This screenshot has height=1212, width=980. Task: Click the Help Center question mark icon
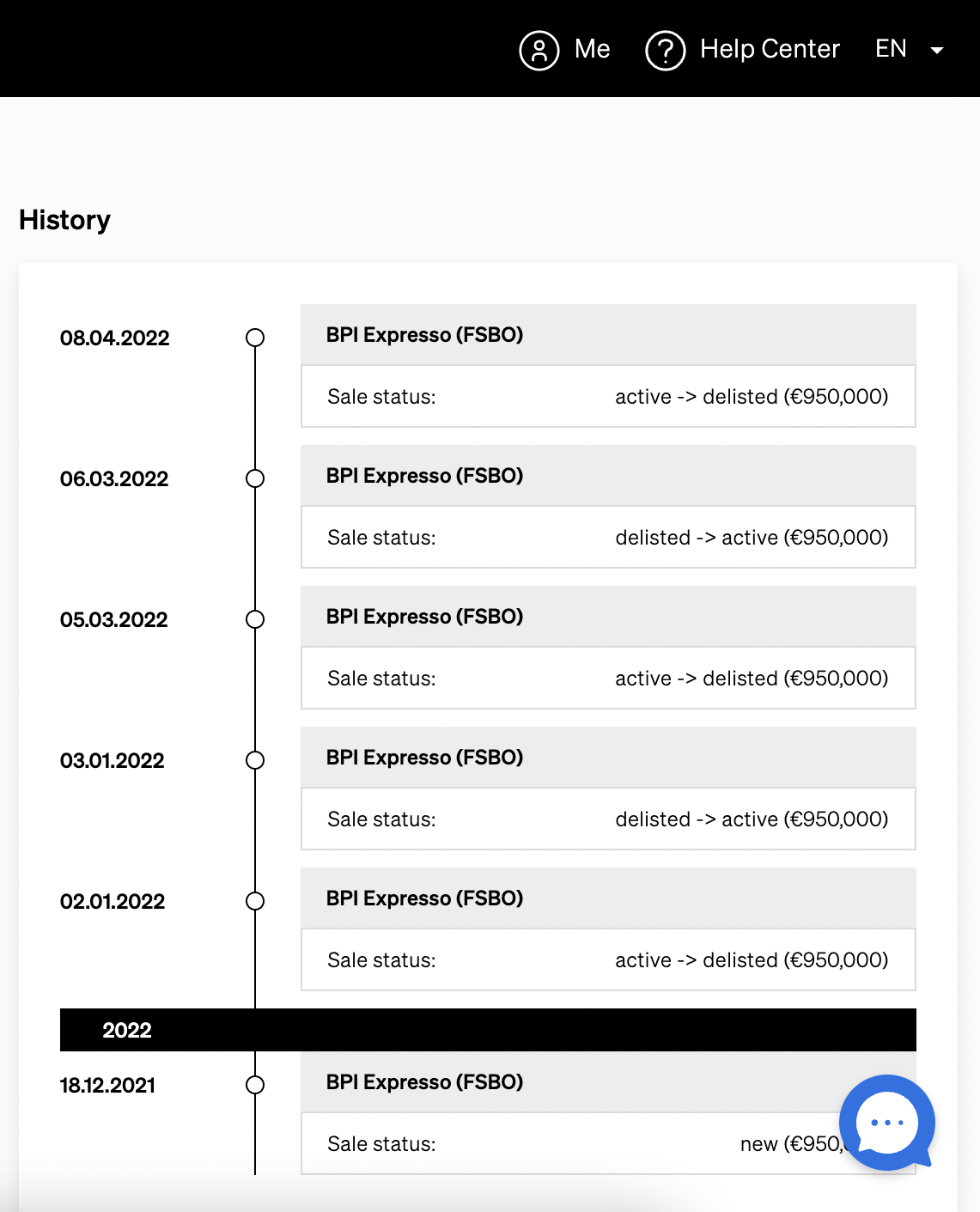click(x=665, y=50)
